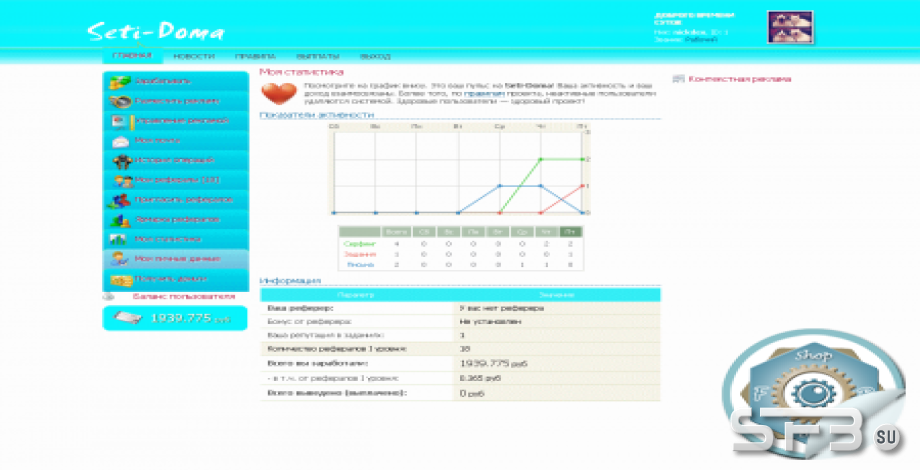The image size is (920, 470).
Task: Open the История операций sidebar icon
Action: click(122, 161)
